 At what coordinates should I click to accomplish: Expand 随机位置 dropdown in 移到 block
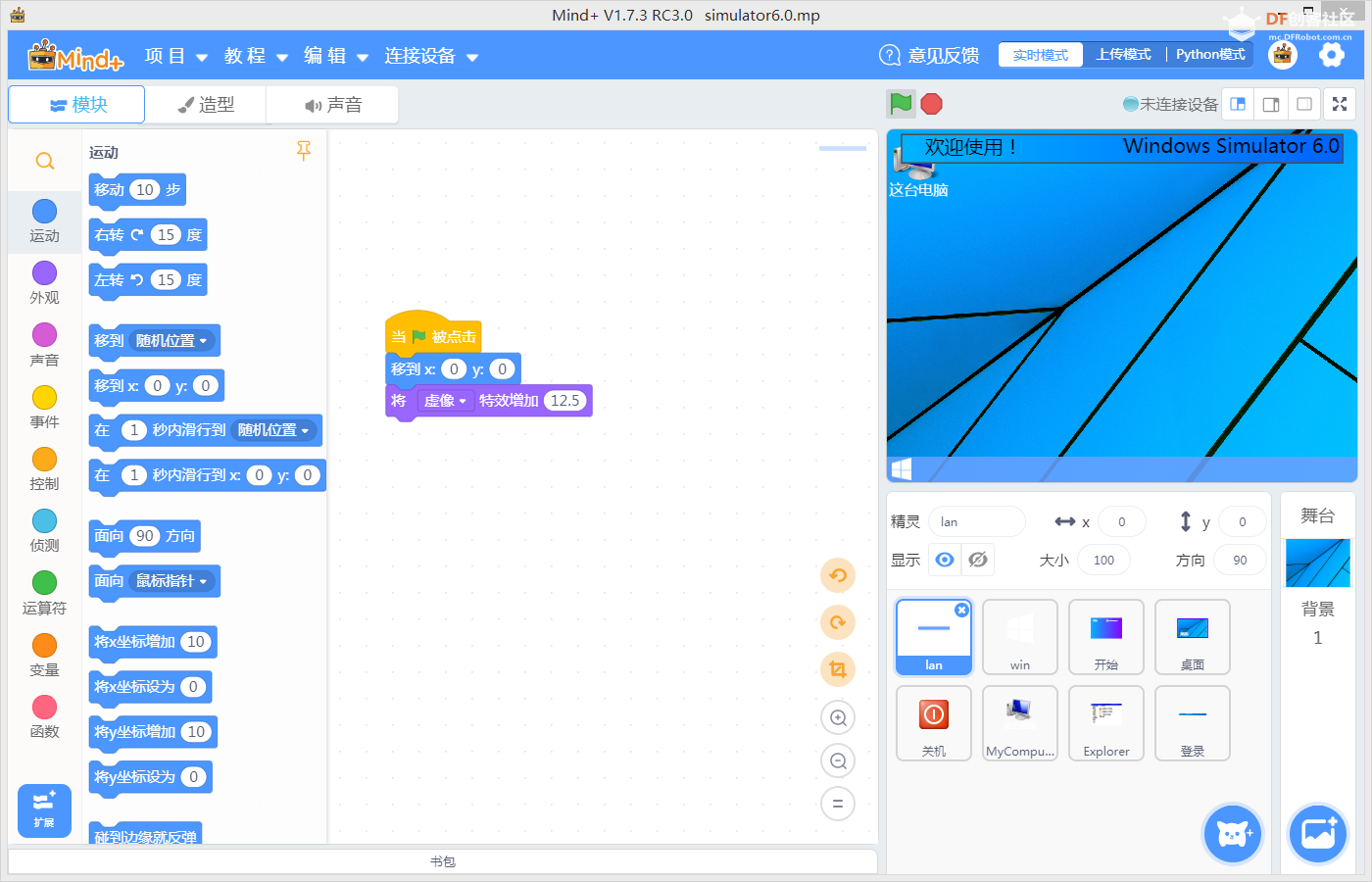pos(172,341)
